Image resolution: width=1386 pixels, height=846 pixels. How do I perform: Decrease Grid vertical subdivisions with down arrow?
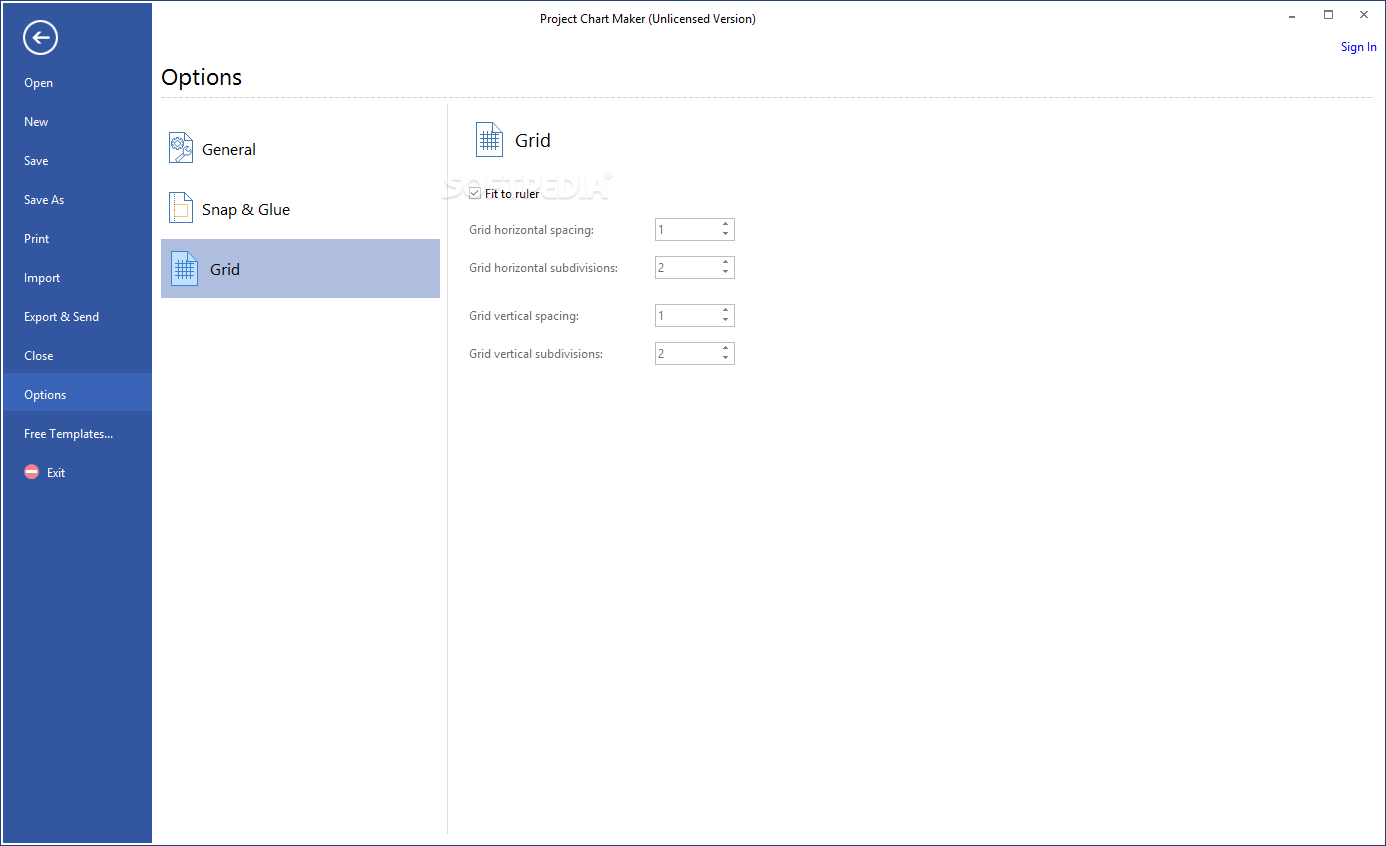(x=725, y=358)
